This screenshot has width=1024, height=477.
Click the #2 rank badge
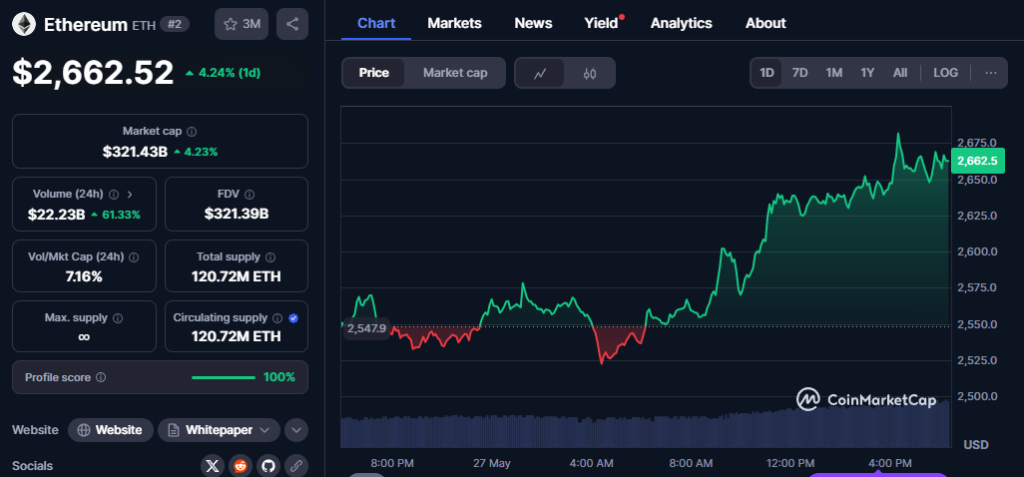tap(175, 24)
